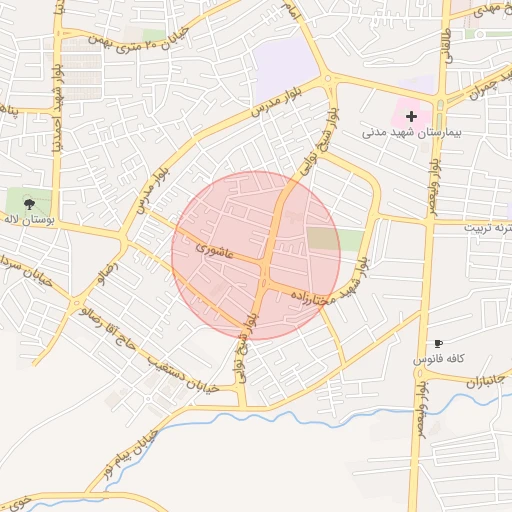
Task: Click the بلوار شهید احمدنیا road label
Action: pos(57,109)
